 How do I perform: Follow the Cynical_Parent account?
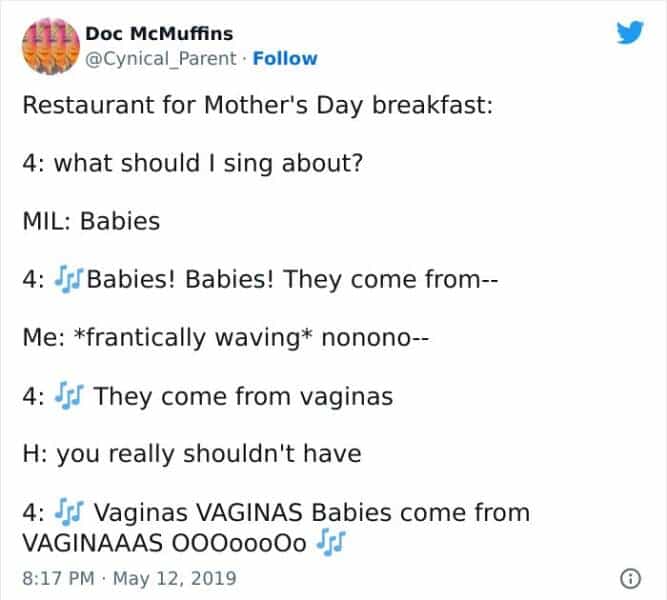(285, 58)
